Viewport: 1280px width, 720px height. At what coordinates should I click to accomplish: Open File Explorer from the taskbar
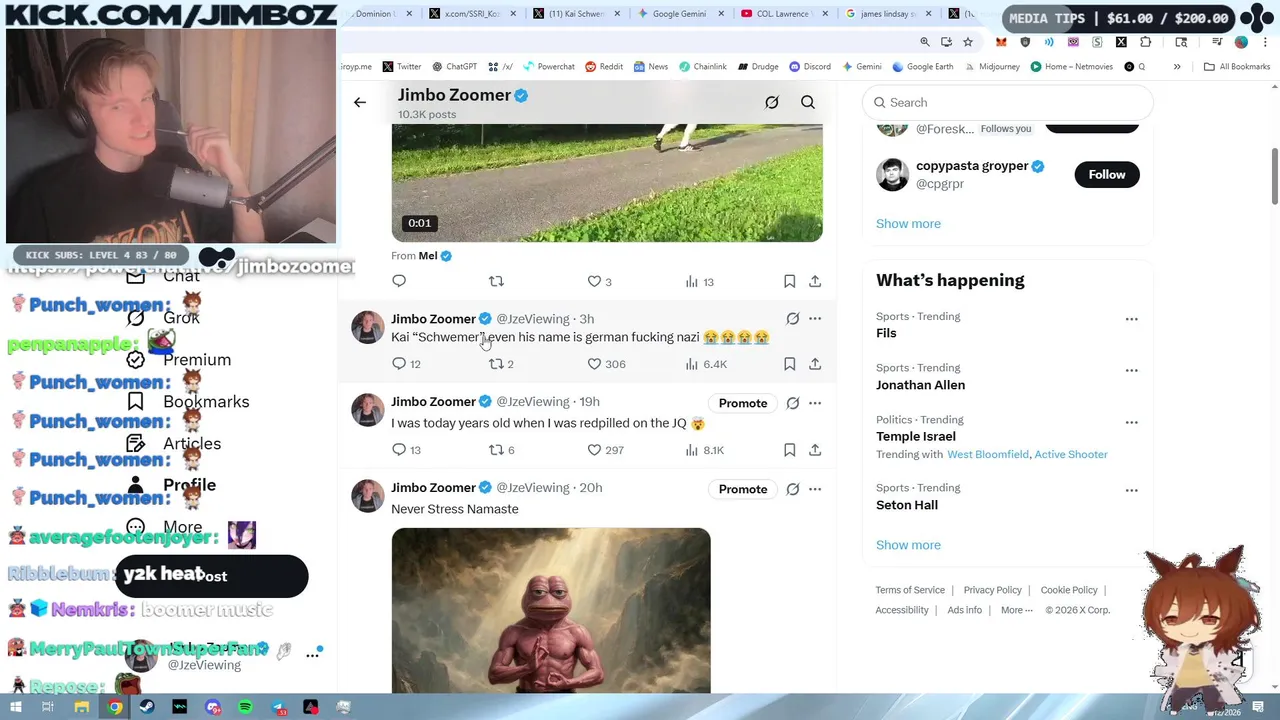click(82, 707)
